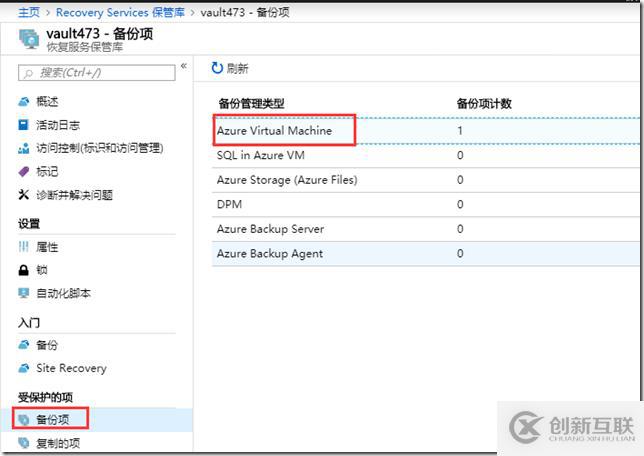Click the 备份 cloud icon under 入门
The image size is (644, 456).
(x=24, y=345)
